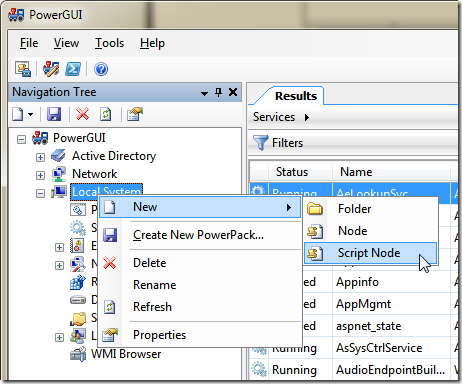Select Folder in the New submenu
Screen dimensions: 462x384
point(370,209)
